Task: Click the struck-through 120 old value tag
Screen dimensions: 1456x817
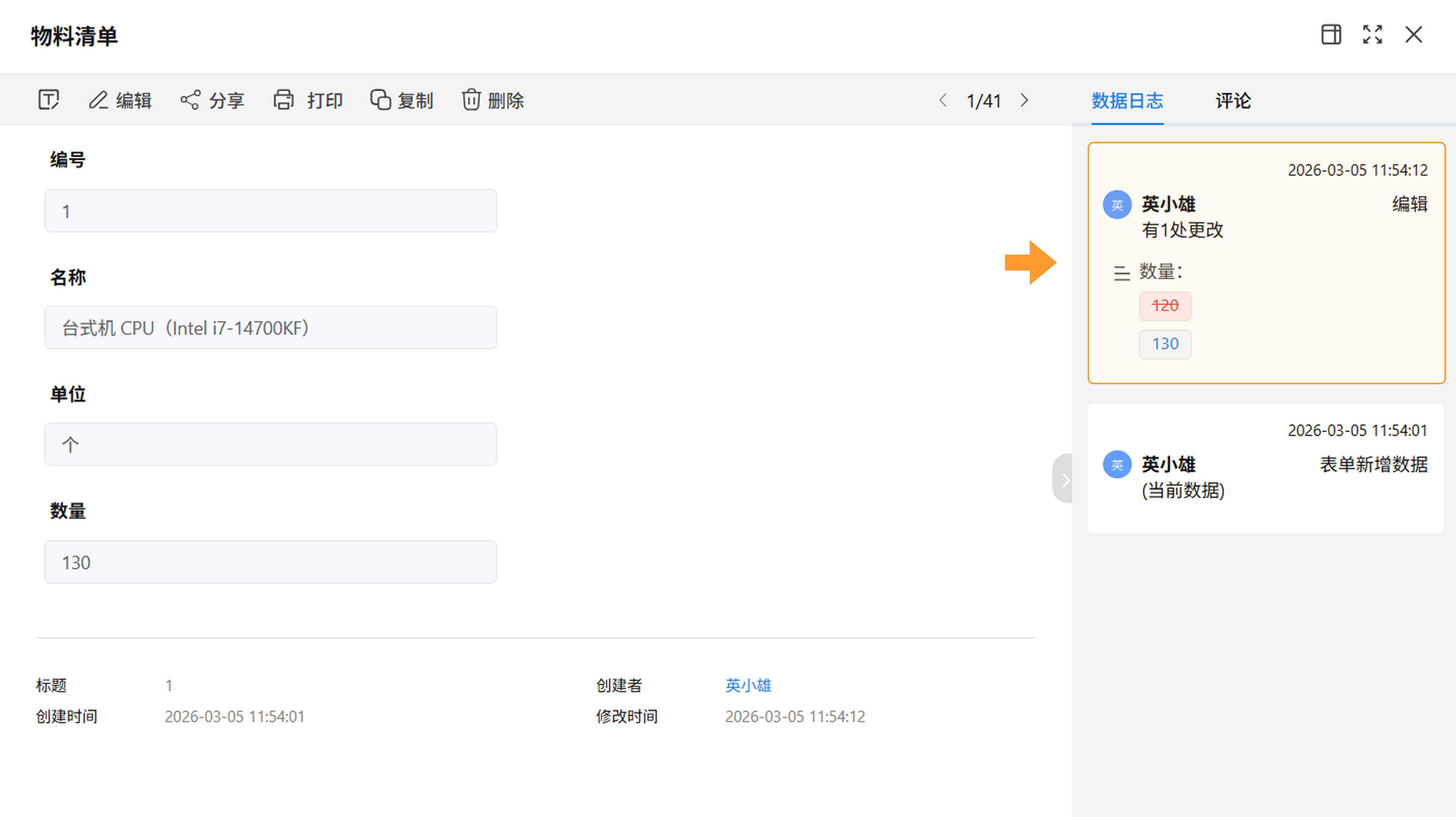Action: pos(1165,306)
